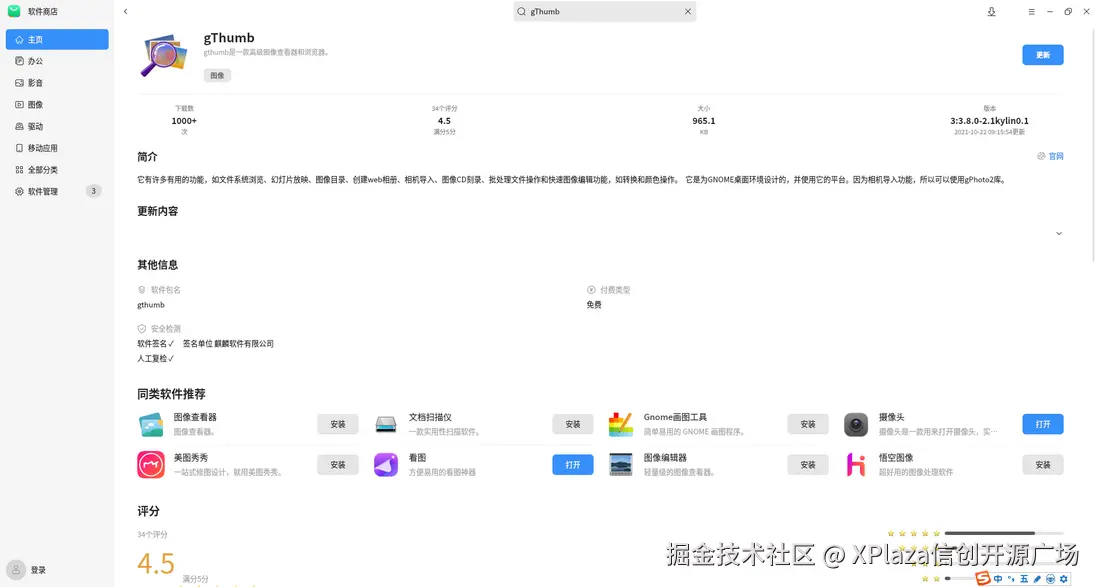1098x587 pixels.
Task: Click 登录 to sign in
Action: (x=39, y=570)
